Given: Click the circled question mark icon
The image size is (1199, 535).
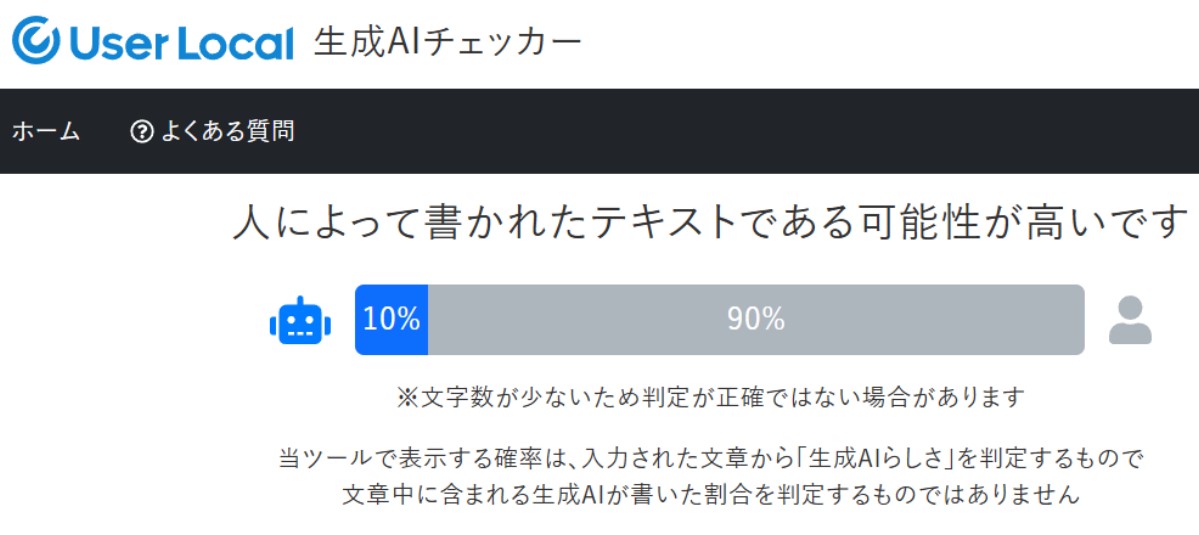Looking at the screenshot, I should pyautogui.click(x=142, y=131).
